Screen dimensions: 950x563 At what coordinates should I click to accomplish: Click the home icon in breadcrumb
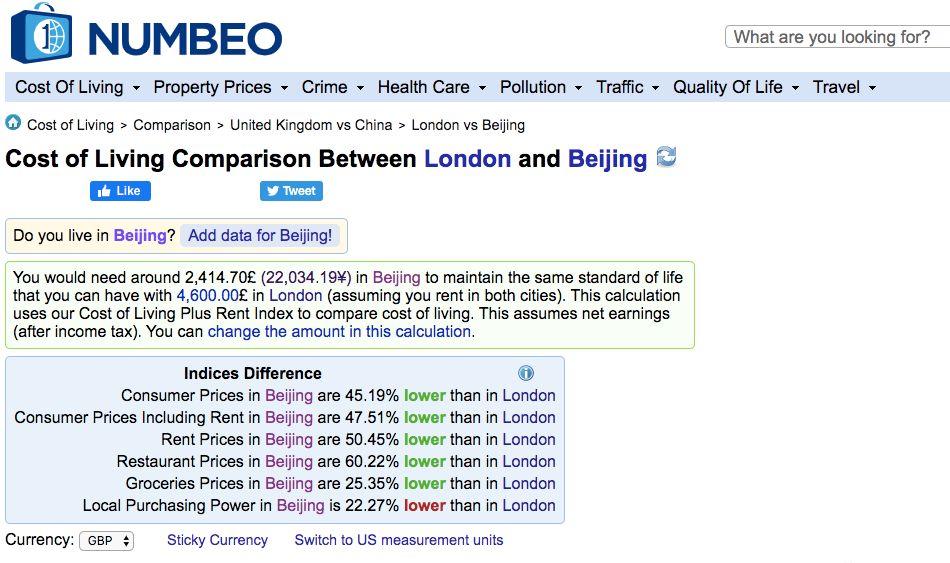(x=13, y=123)
